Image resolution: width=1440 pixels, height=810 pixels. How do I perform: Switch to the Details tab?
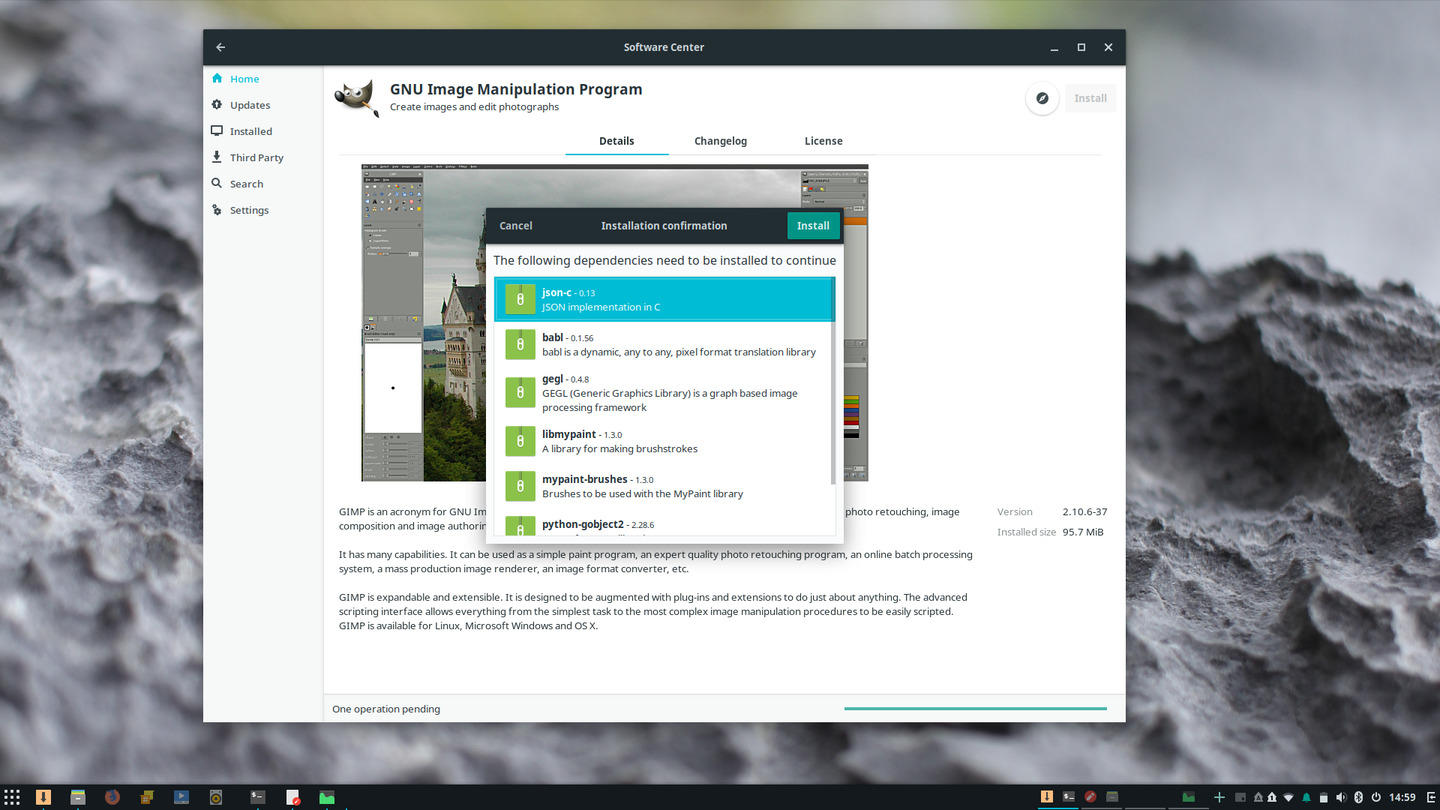617,141
